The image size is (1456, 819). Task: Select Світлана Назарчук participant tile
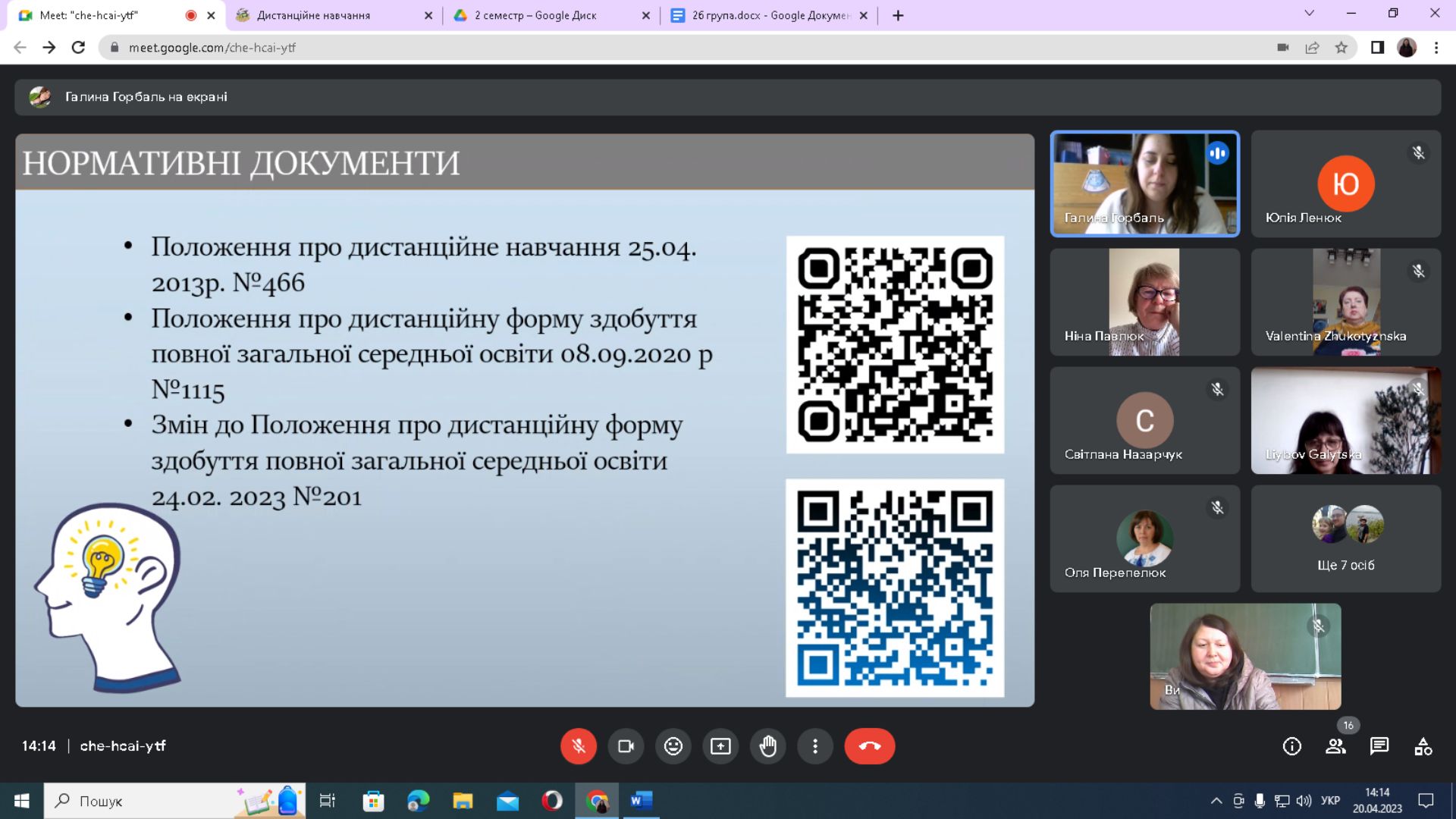1144,420
